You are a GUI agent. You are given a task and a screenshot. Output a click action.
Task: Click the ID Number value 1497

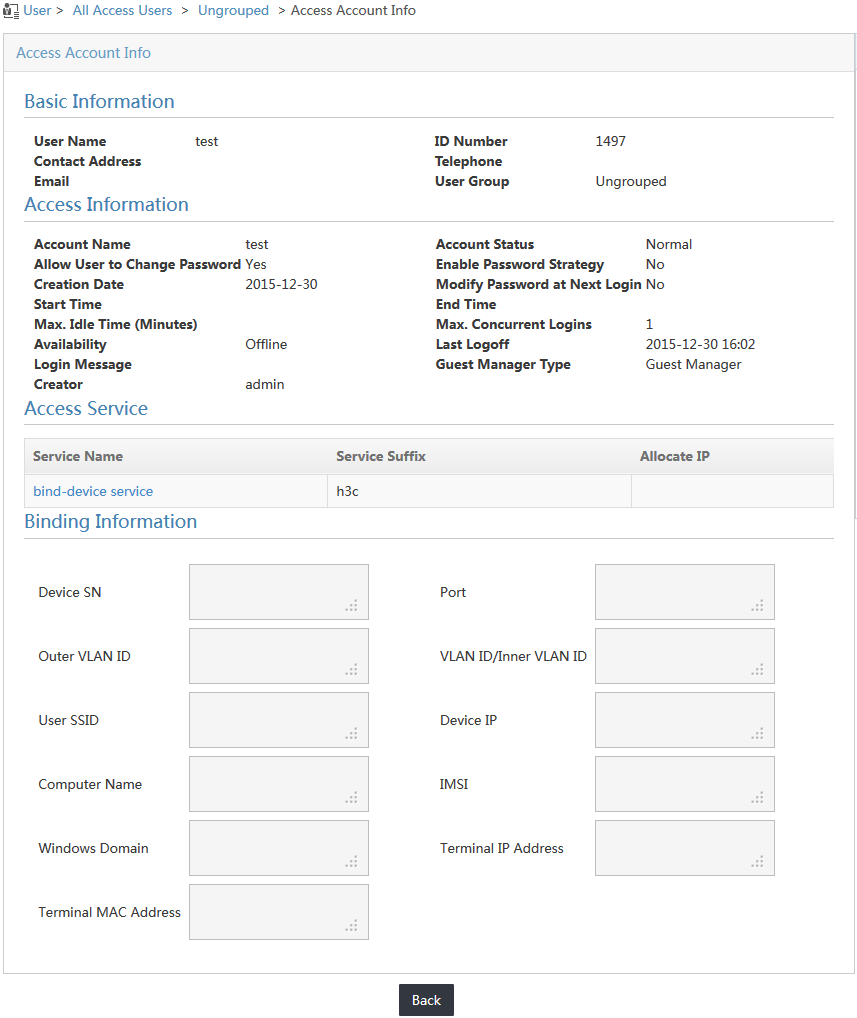pyautogui.click(x=610, y=141)
